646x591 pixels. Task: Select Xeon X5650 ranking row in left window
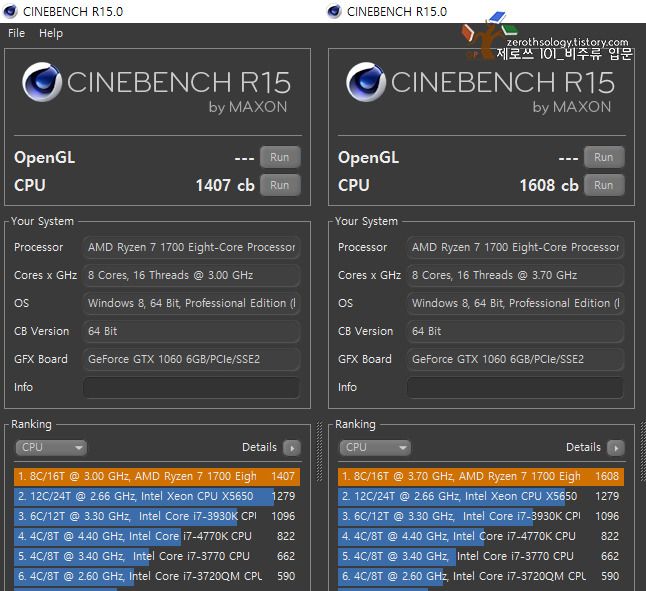(157, 496)
